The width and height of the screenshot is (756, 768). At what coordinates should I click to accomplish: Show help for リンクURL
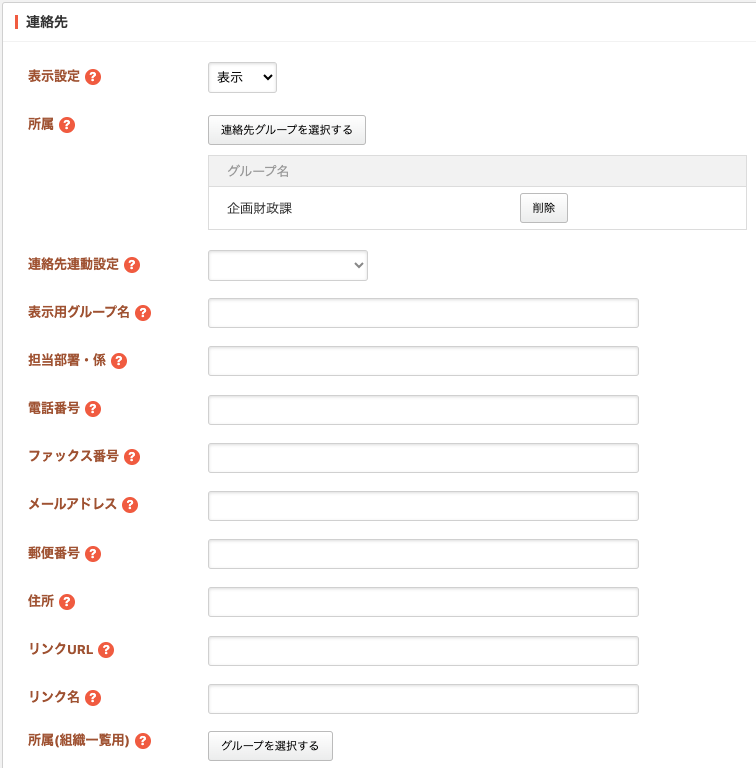point(106,650)
